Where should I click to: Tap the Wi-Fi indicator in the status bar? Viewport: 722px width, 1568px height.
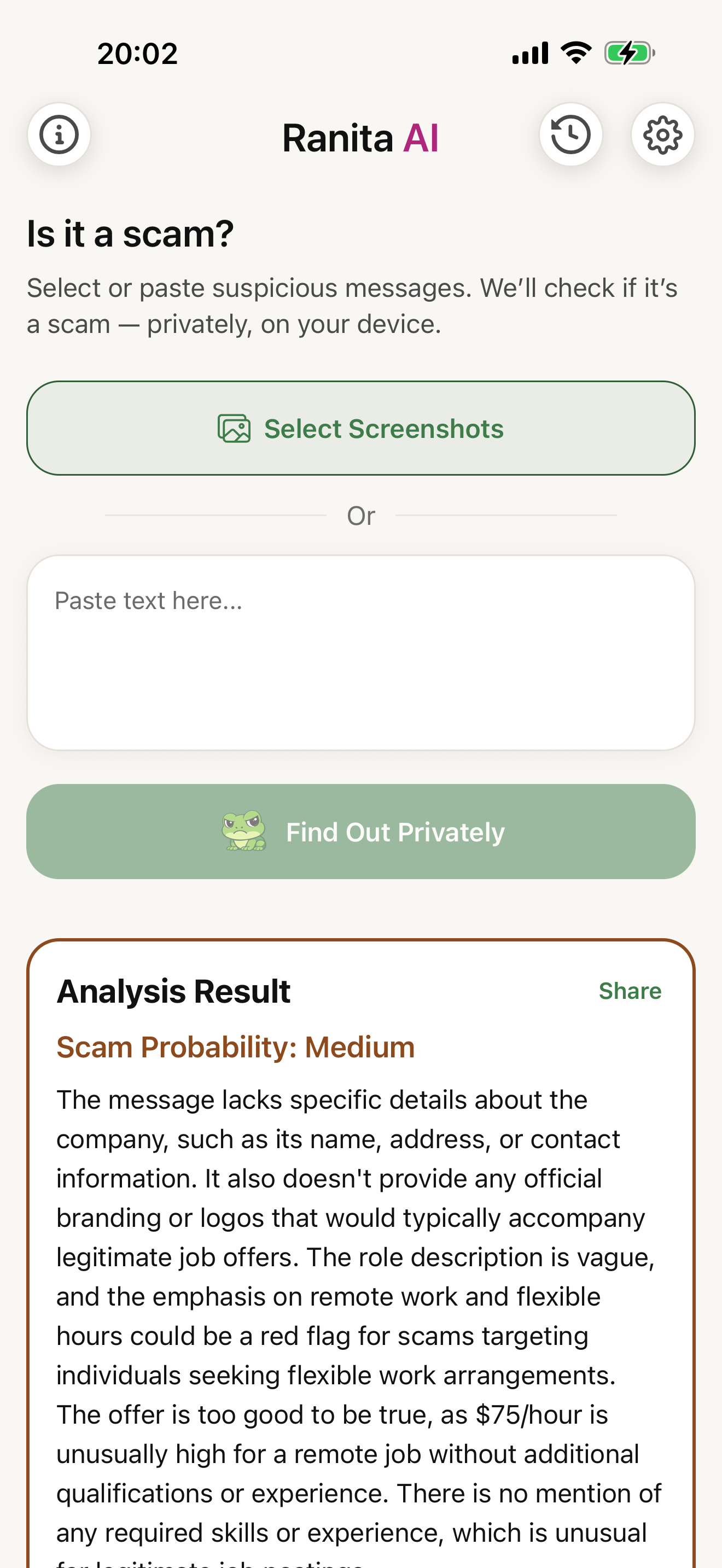(575, 52)
